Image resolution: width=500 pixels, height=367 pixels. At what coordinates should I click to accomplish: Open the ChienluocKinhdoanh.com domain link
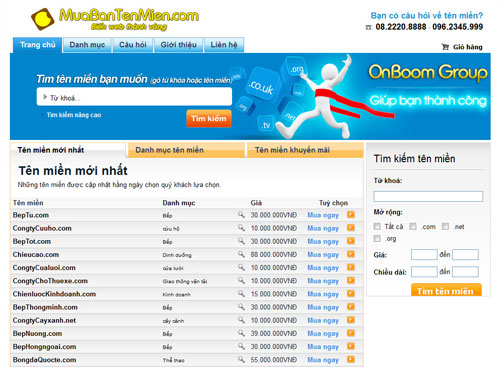point(54,294)
